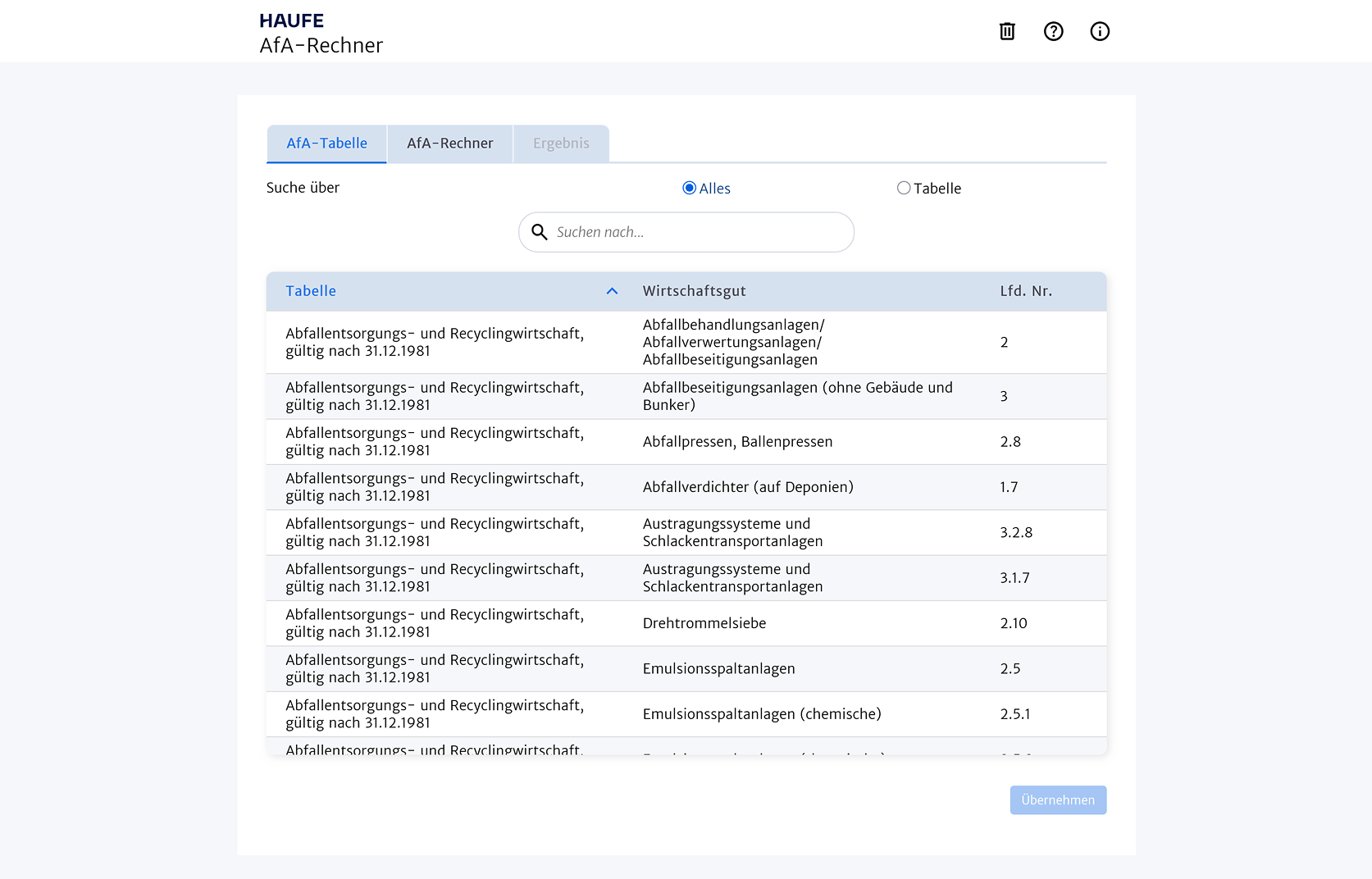Select Abfallbeseitigungsanlagen (ohne Gebäude und Bunker) row
The height and width of the screenshot is (879, 1372).
coord(686,397)
